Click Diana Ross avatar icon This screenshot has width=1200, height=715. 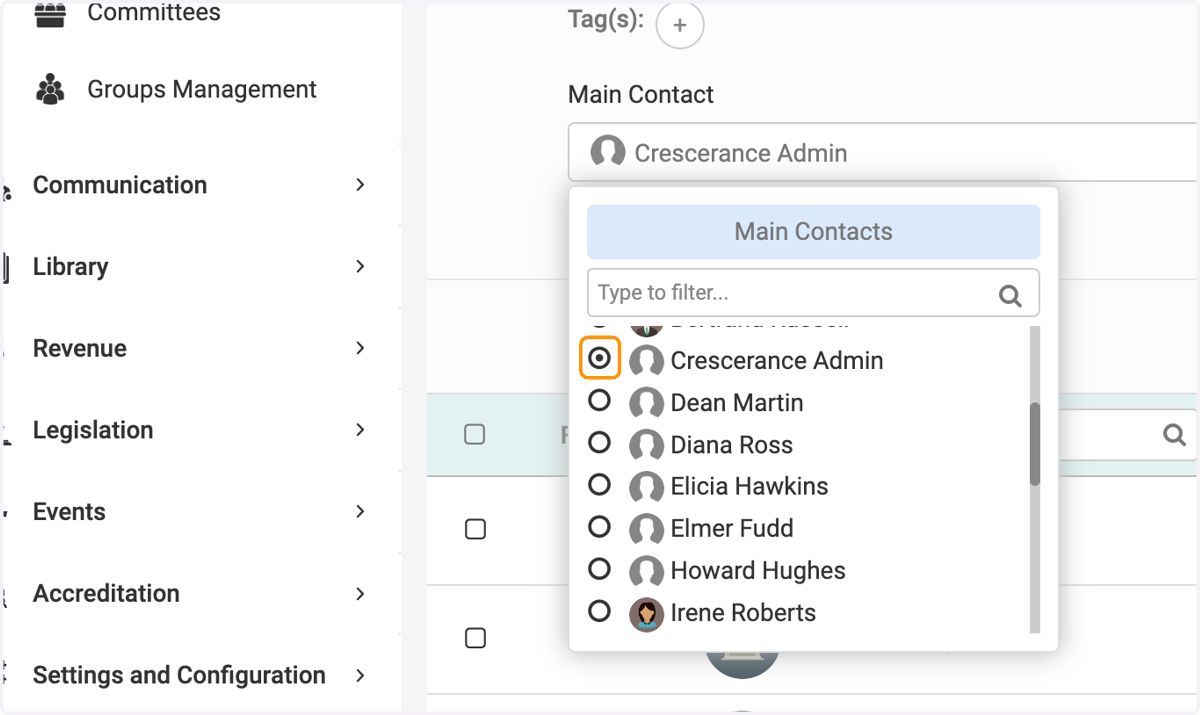pos(646,445)
